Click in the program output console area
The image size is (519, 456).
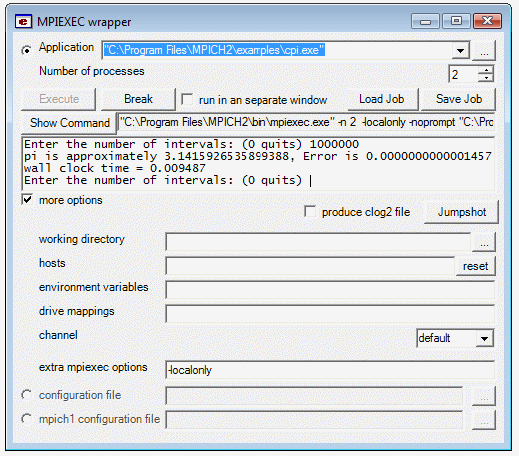pos(258,163)
